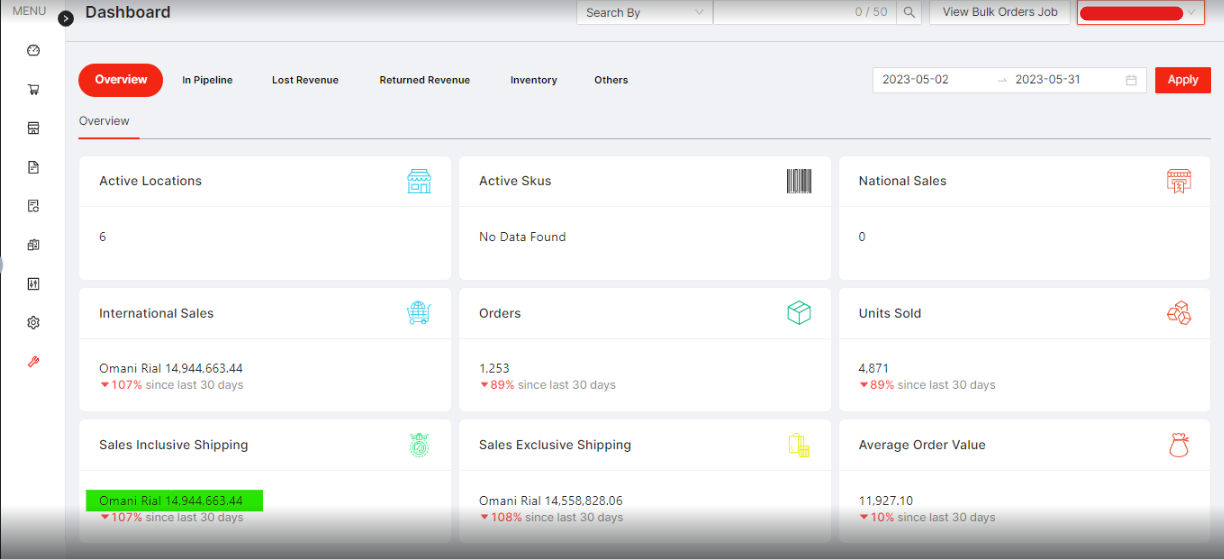This screenshot has width=1224, height=559.
Task: Switch to the In Pipeline tab
Action: [x=207, y=80]
